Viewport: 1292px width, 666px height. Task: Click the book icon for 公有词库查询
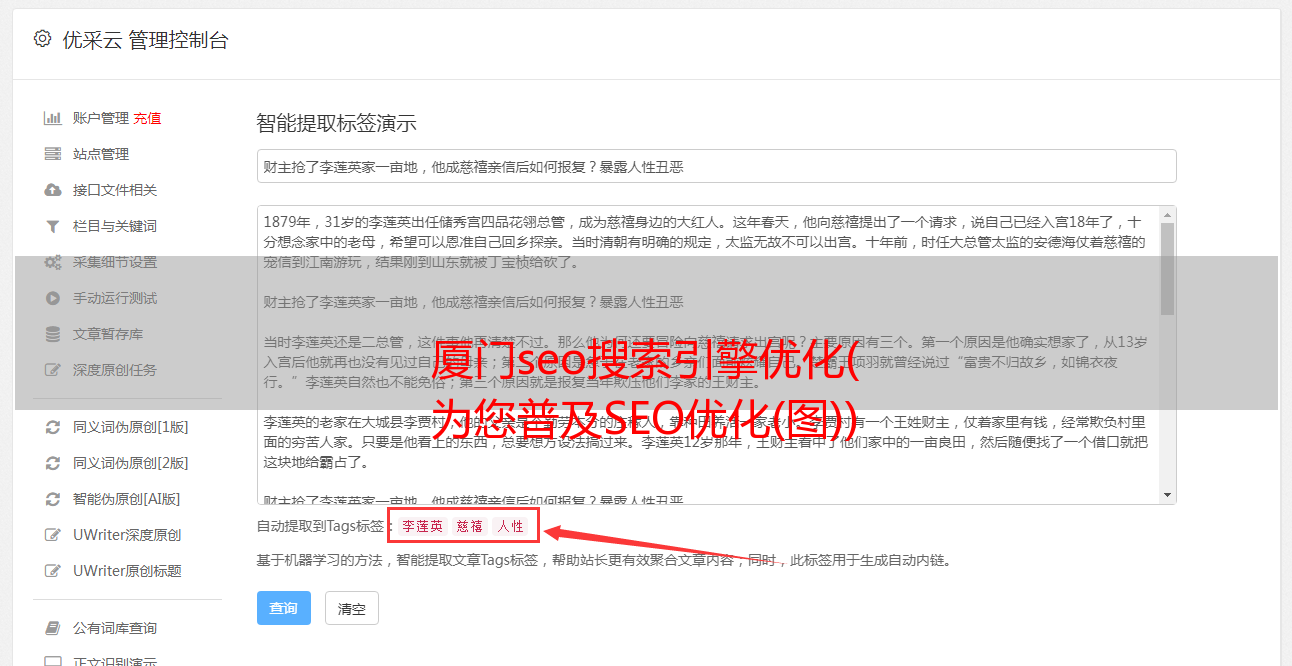coord(53,628)
